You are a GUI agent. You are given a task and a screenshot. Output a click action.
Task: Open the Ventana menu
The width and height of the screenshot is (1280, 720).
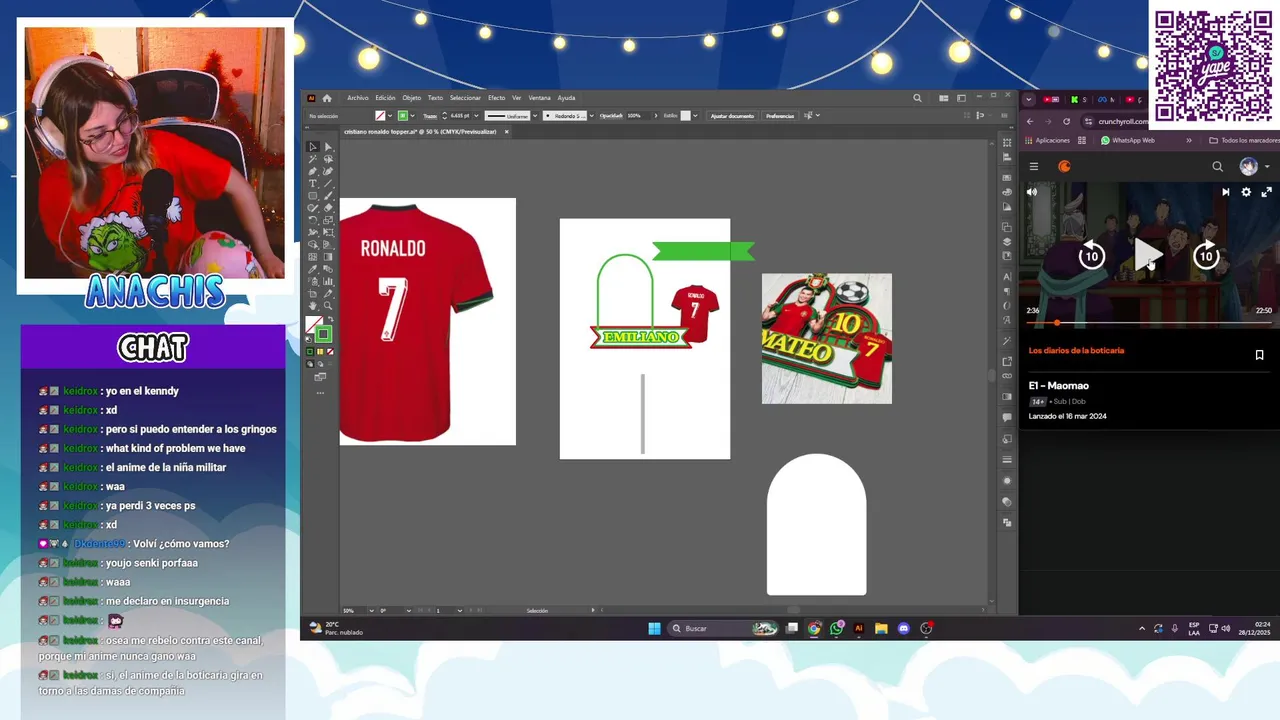(x=539, y=98)
